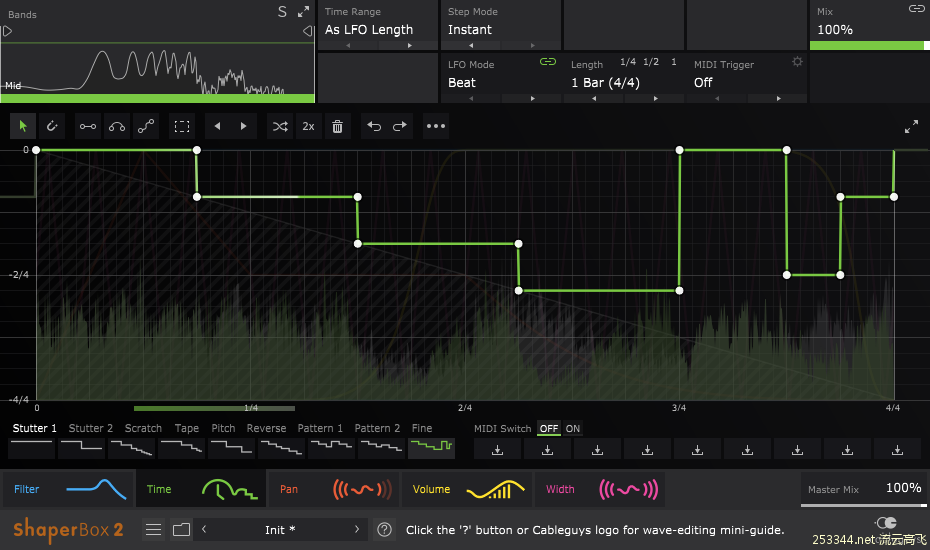The image size is (930, 550).
Task: Adjust the Mix 100% slider
Action: point(870,46)
